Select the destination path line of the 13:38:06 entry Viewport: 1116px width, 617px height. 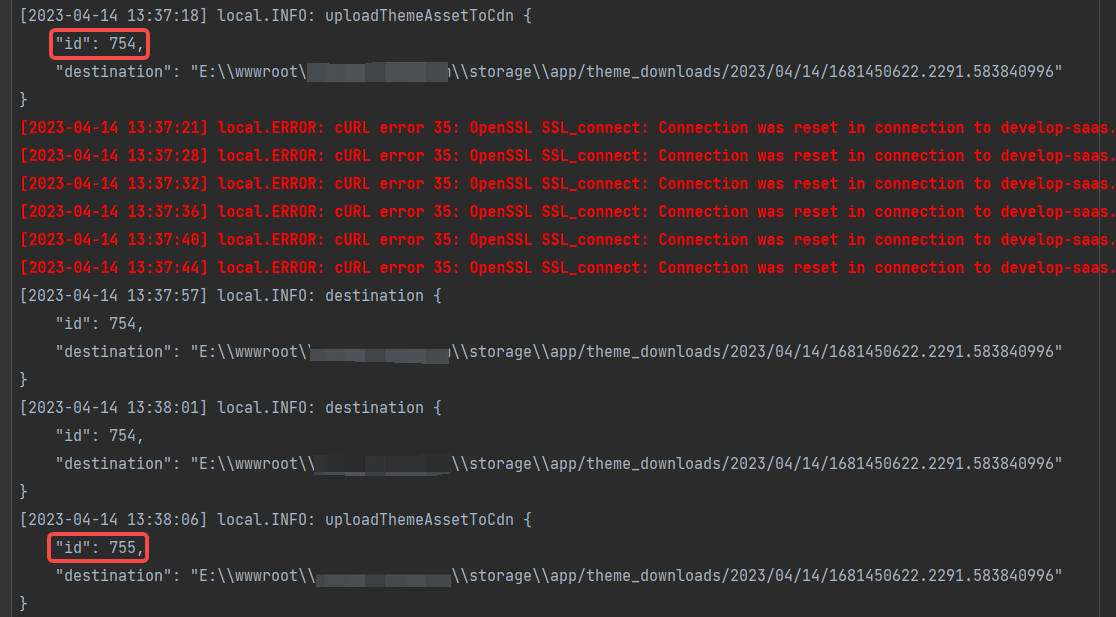click(x=559, y=575)
